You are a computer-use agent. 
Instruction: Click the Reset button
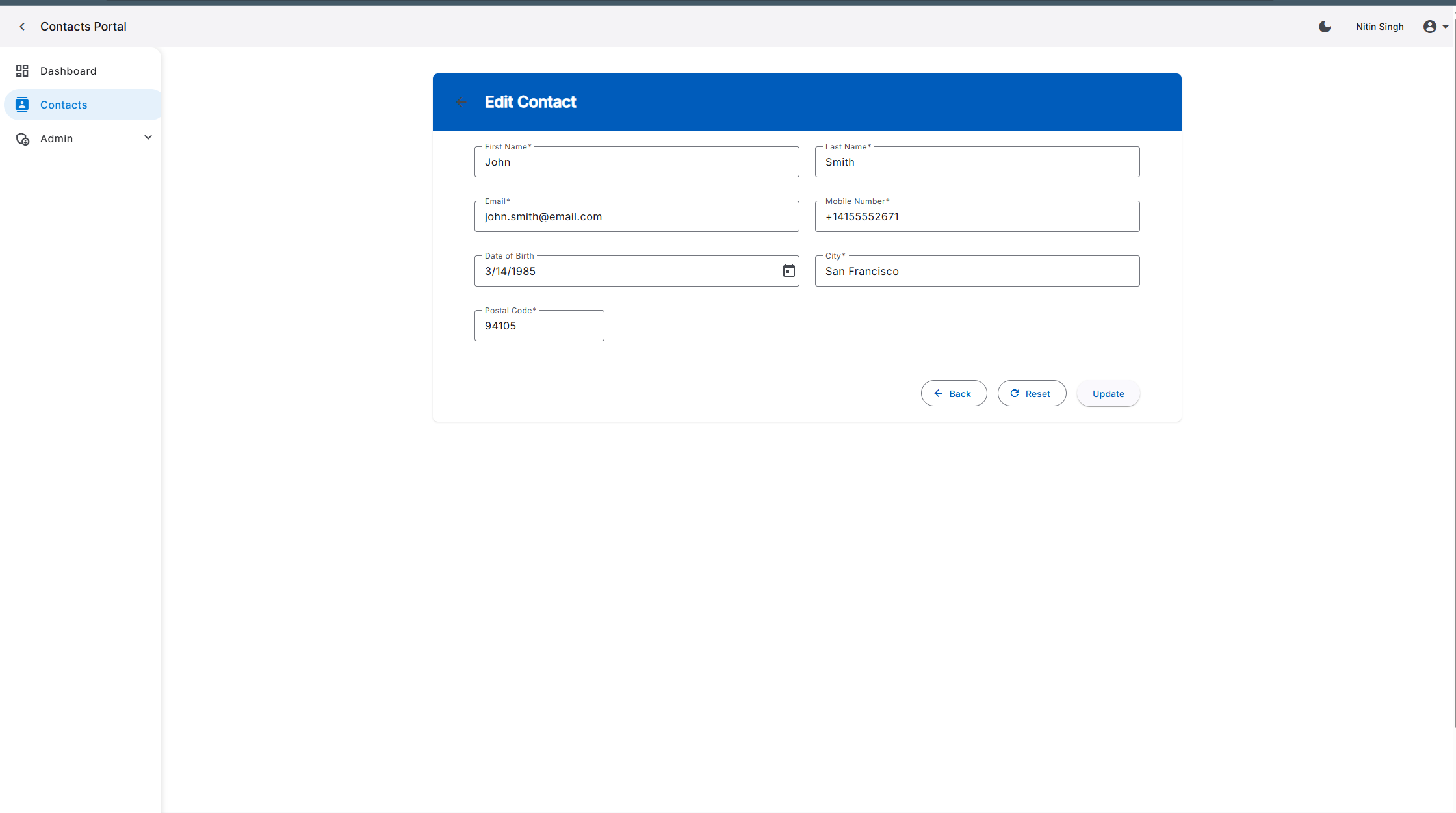point(1032,394)
